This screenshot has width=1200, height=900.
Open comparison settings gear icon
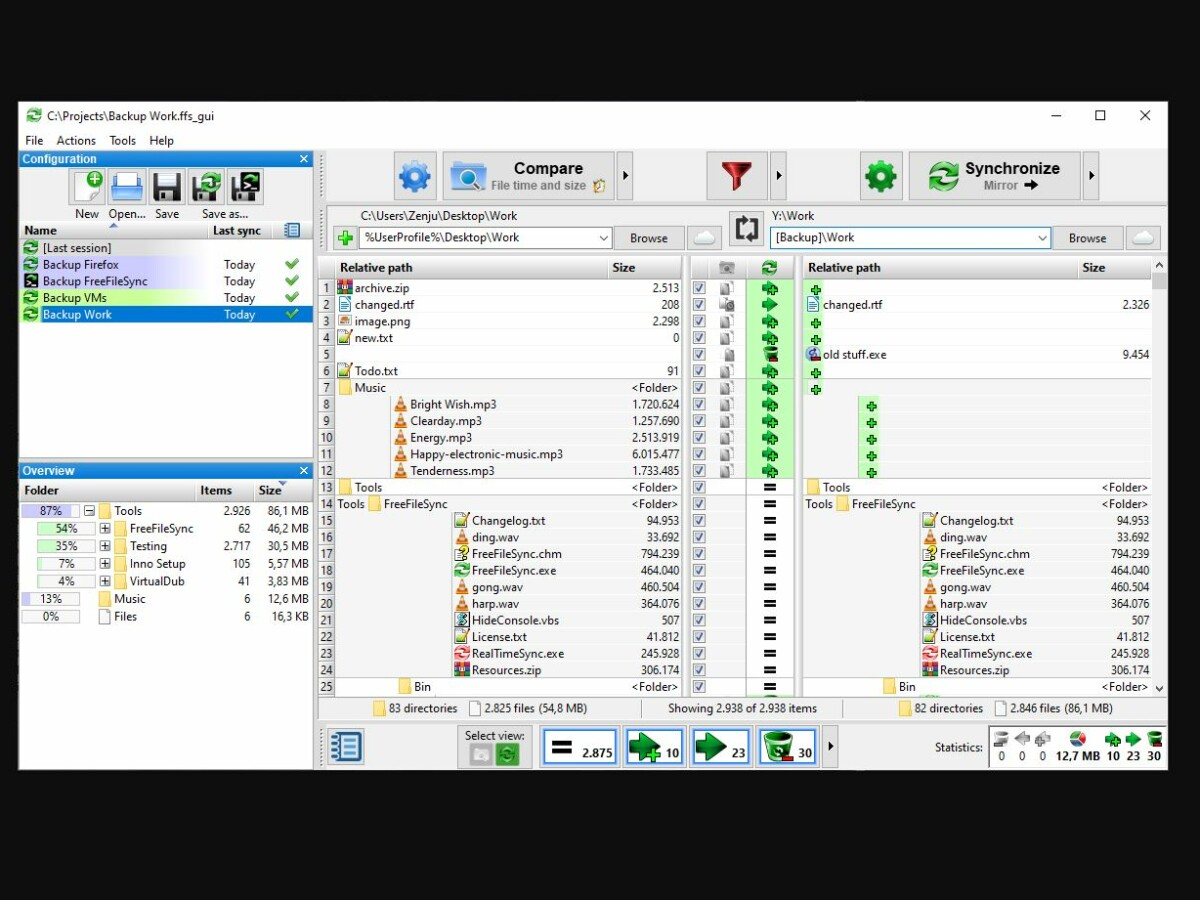[x=414, y=175]
